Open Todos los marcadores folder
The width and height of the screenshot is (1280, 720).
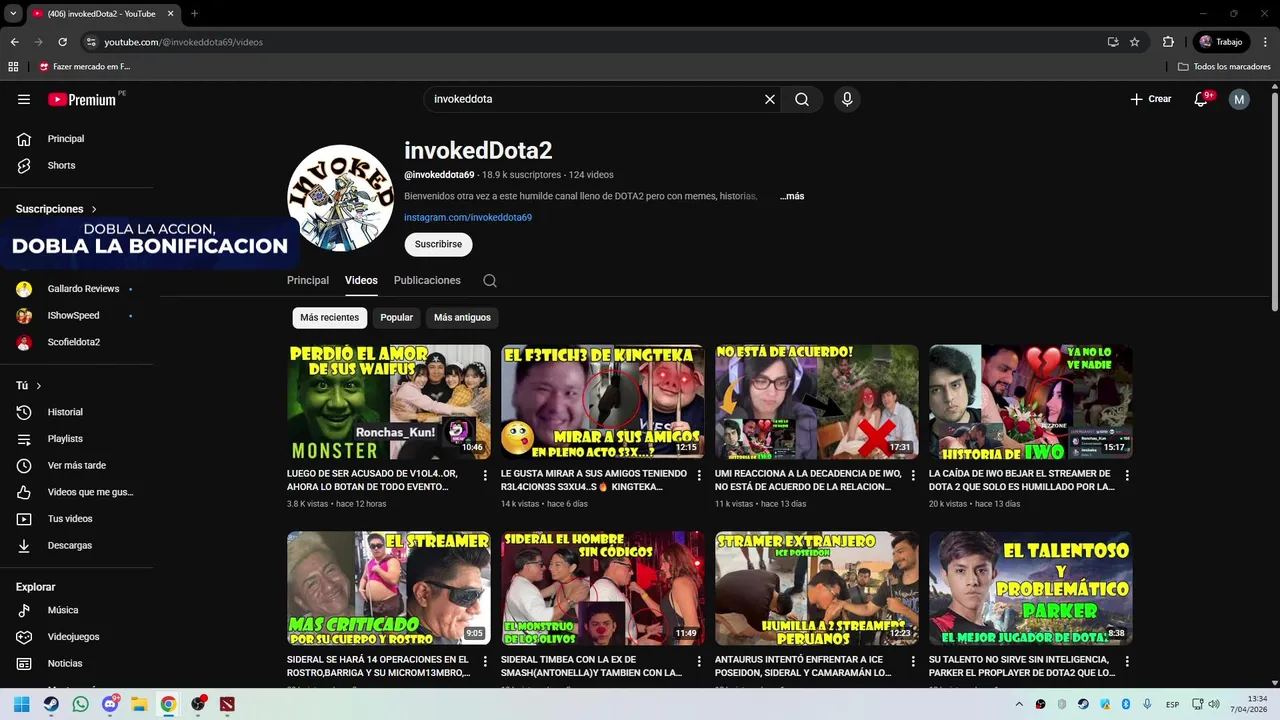pyautogui.click(x=1224, y=67)
